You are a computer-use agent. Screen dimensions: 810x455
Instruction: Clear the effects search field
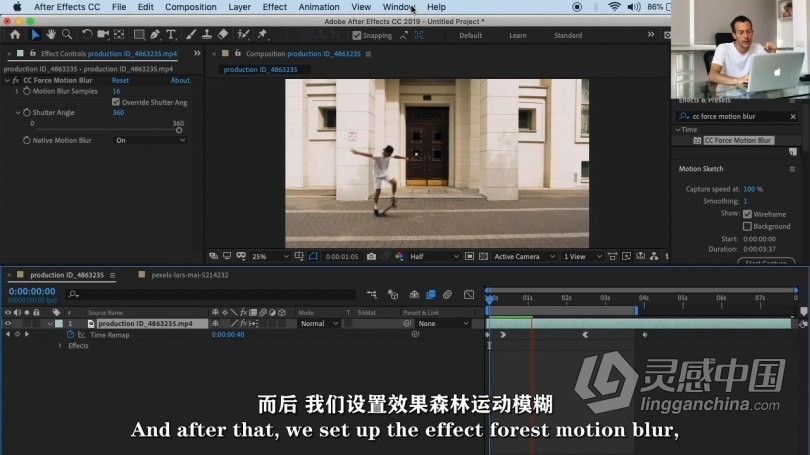[x=793, y=116]
